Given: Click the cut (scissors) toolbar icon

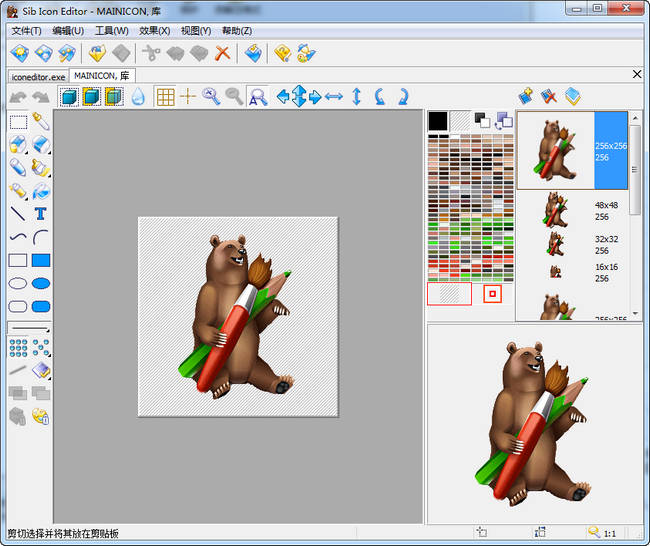Looking at the screenshot, I should click(x=151, y=53).
